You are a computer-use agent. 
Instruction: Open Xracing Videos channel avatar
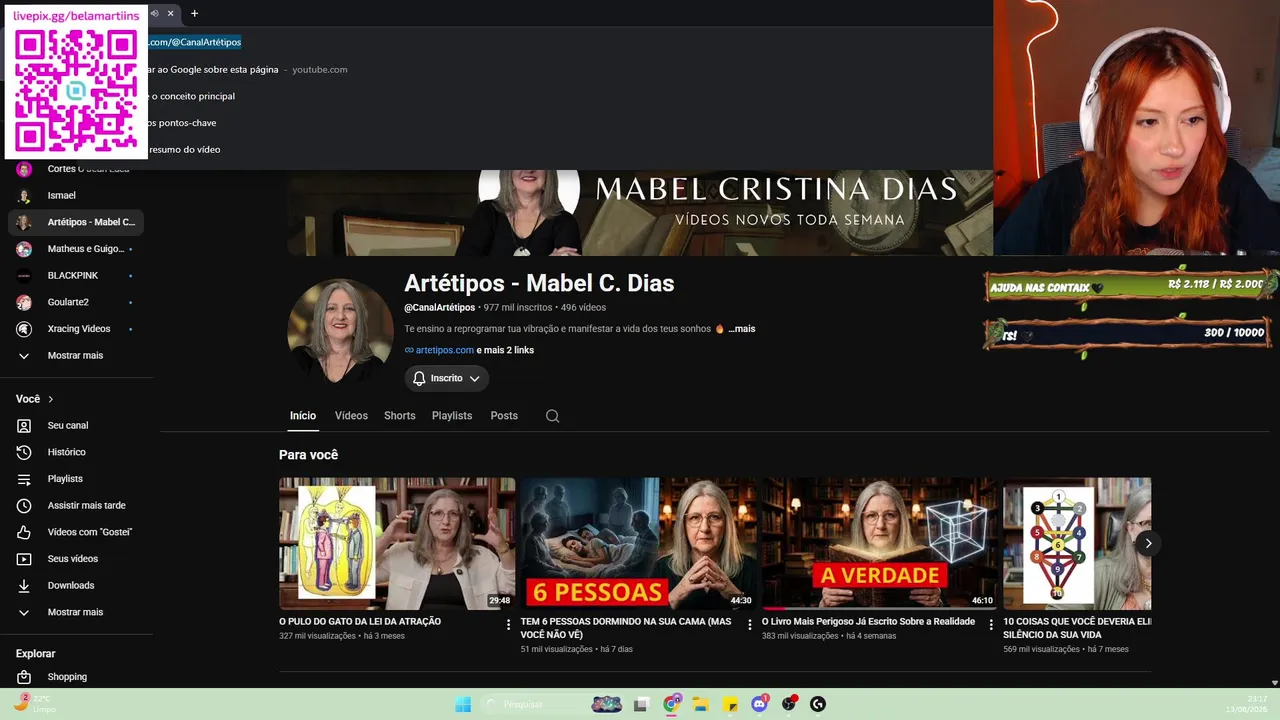click(24, 329)
